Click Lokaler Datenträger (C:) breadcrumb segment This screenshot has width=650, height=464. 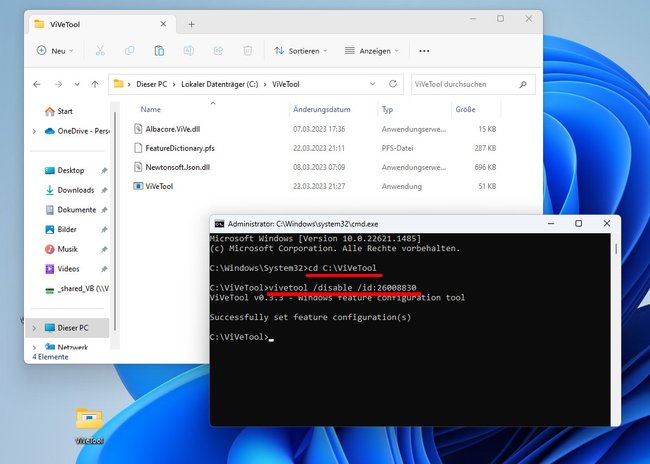click(220, 84)
